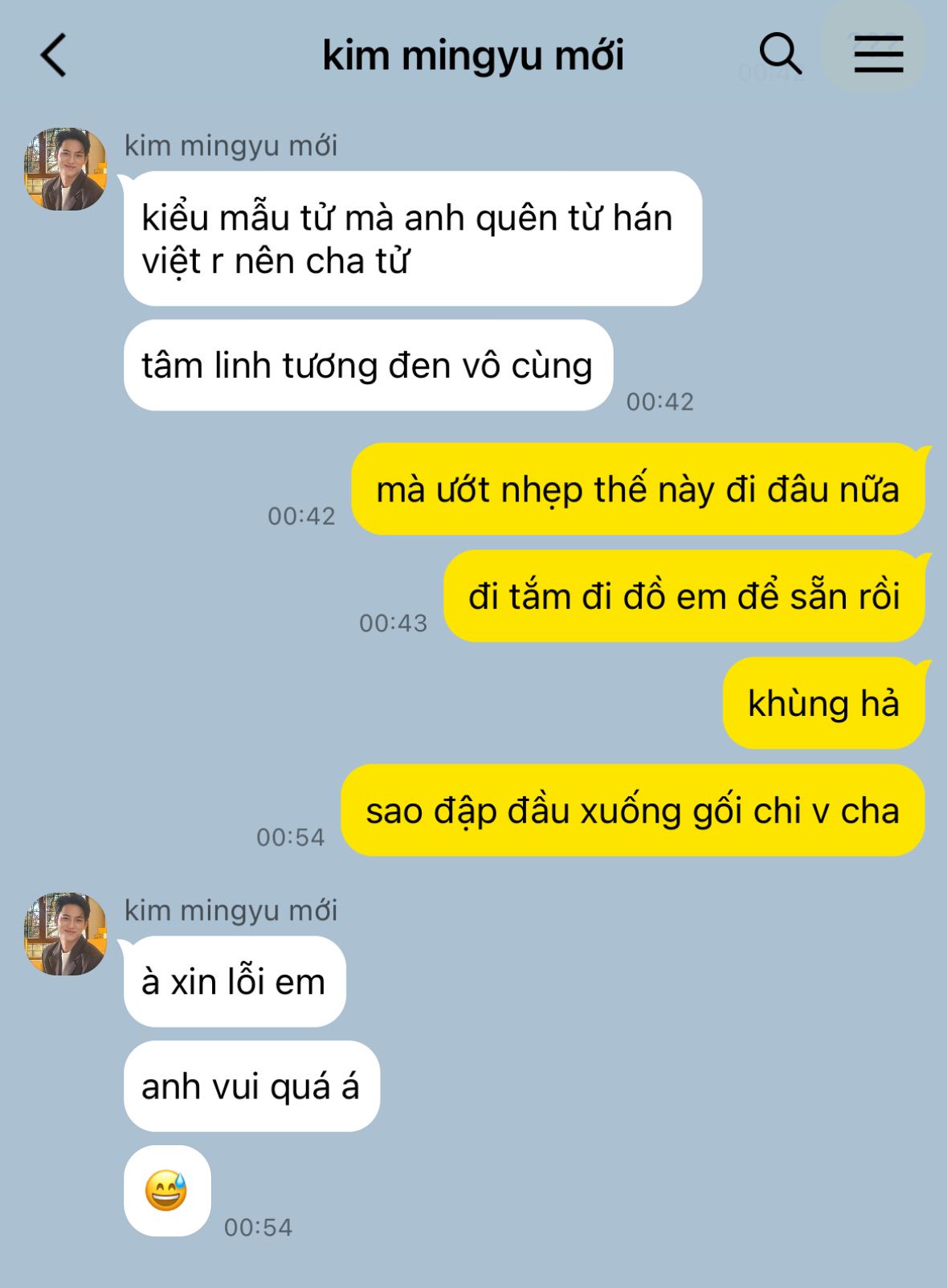Tap the top kim mingyu avatar
947x1288 pixels.
65,170
